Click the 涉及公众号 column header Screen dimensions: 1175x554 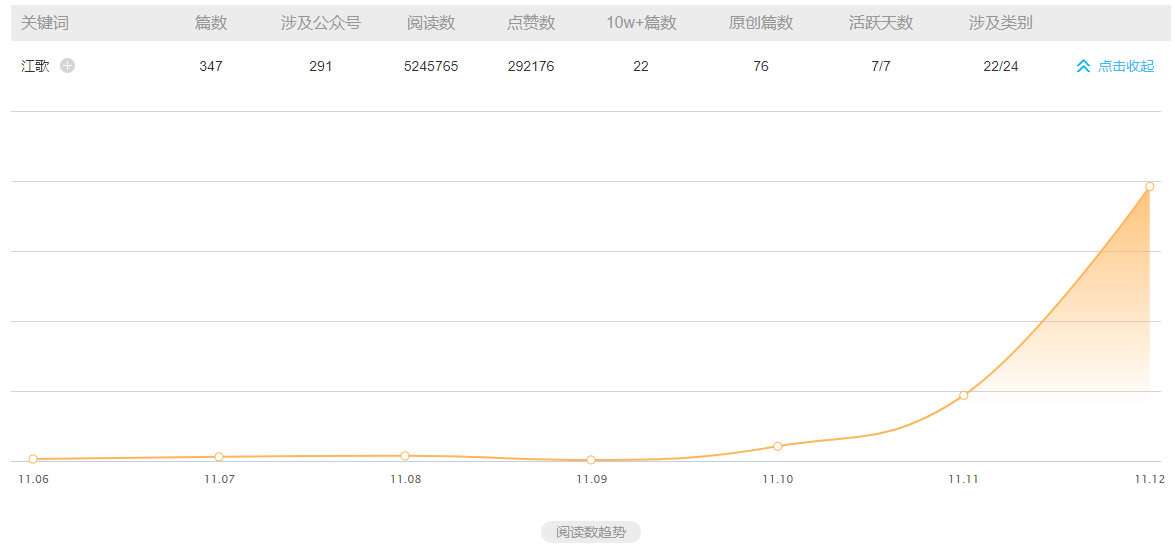pos(321,23)
